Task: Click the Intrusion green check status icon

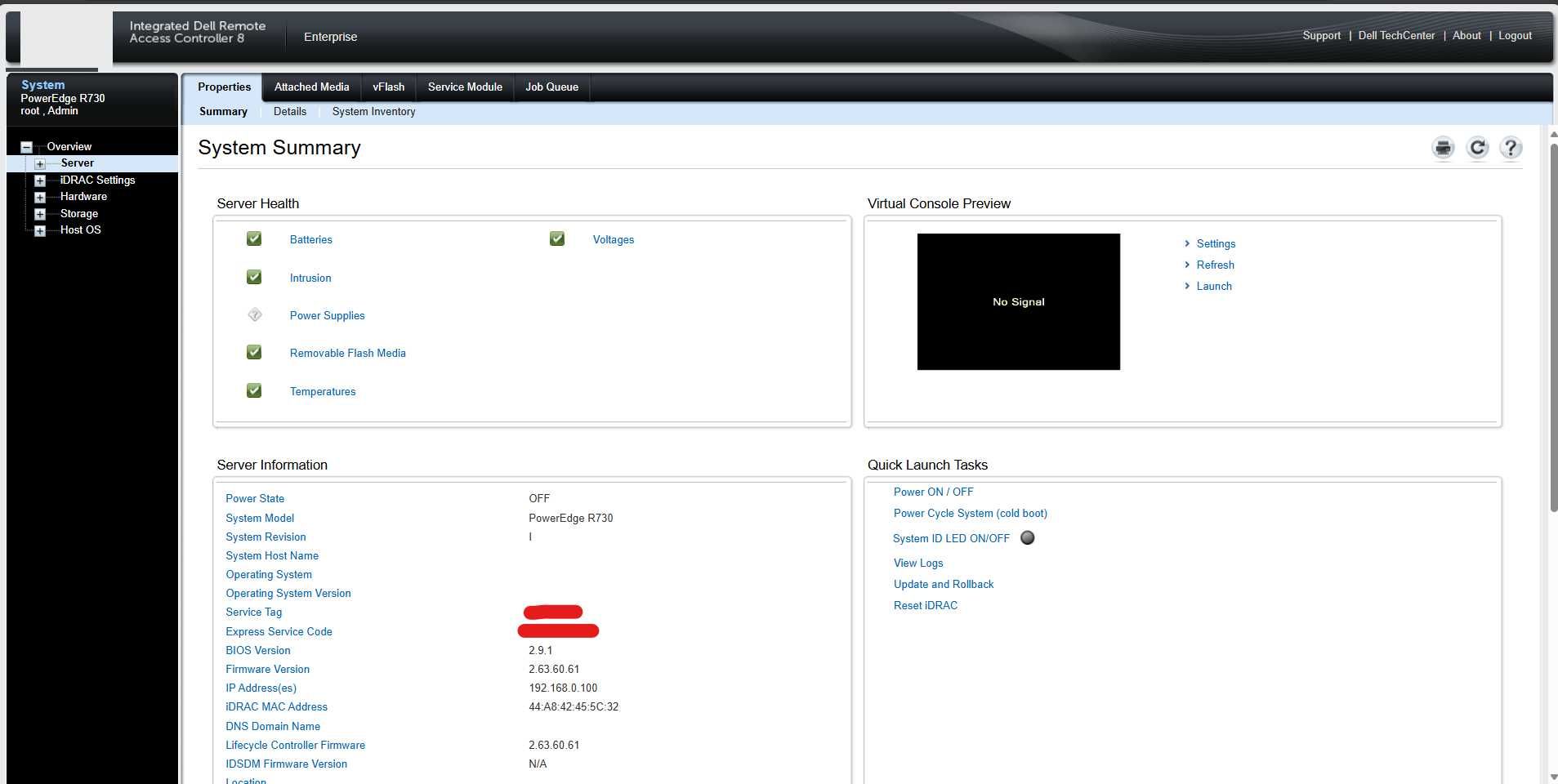Action: tap(254, 277)
